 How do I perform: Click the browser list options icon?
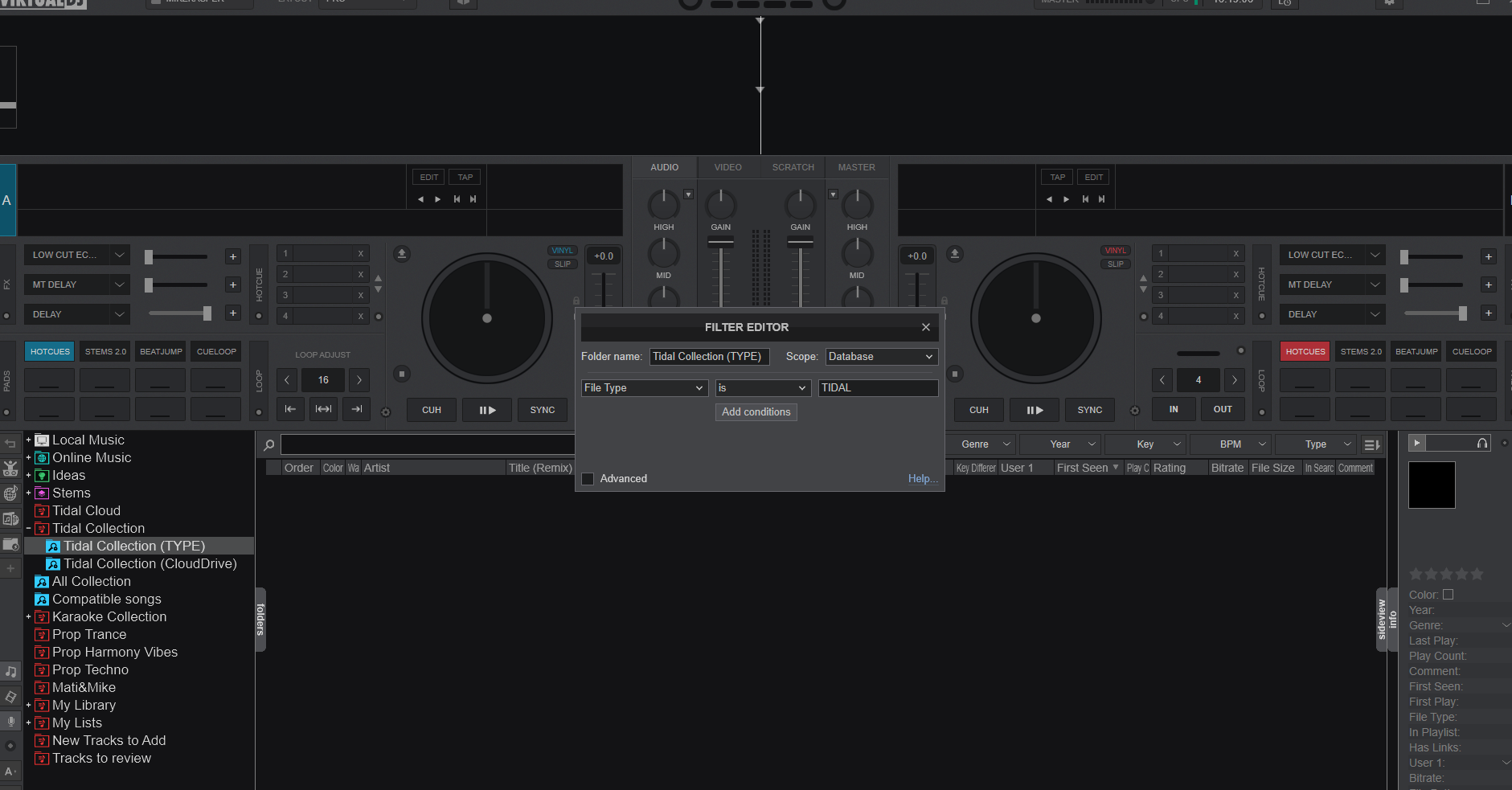point(1371,444)
